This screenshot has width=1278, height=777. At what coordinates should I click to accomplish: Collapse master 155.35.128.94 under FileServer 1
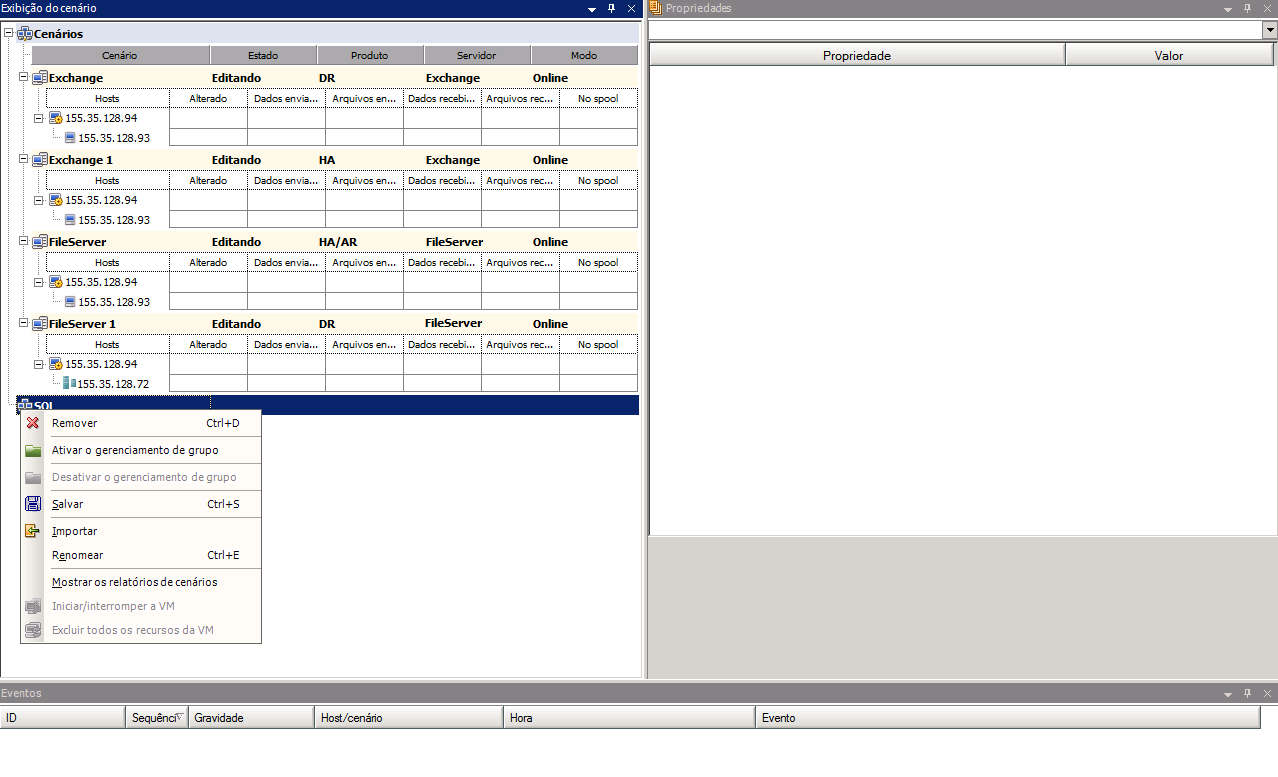tap(39, 364)
